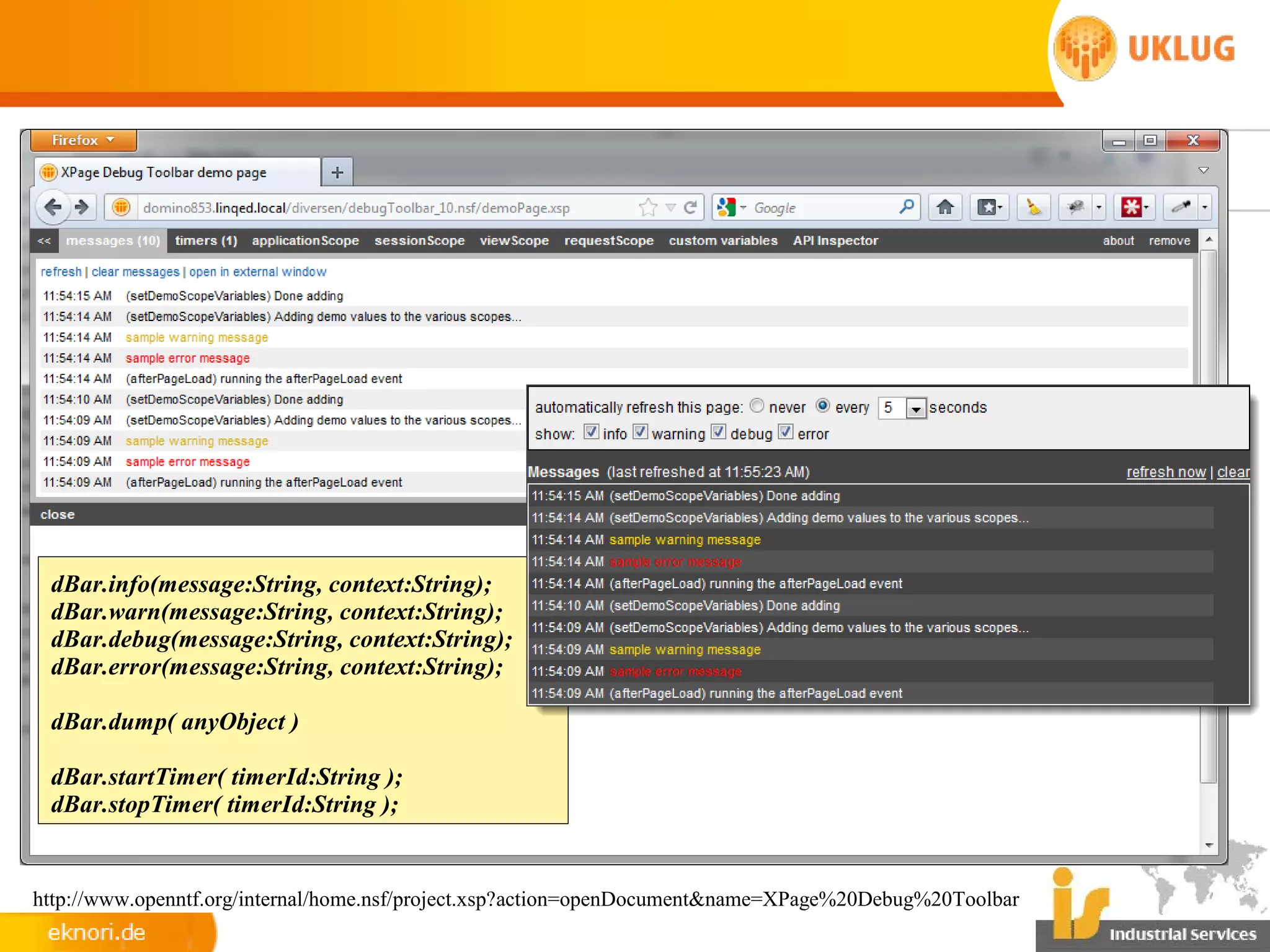Select the XPage Debug Toolbar demo page tab

[177, 172]
